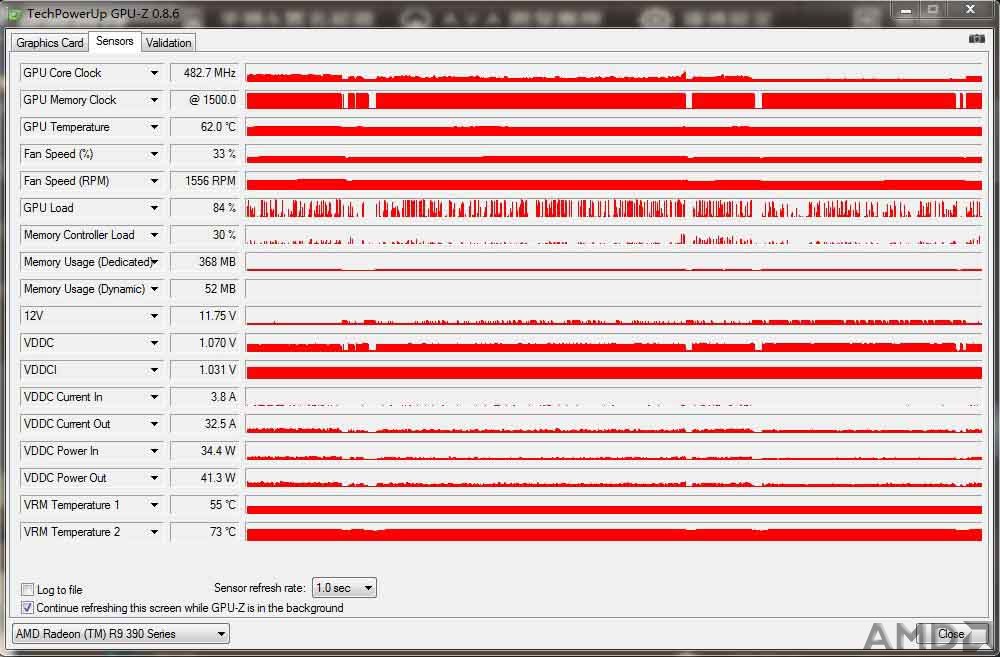
Task: Click the 30 % memory controller load value
Action: [x=205, y=235]
